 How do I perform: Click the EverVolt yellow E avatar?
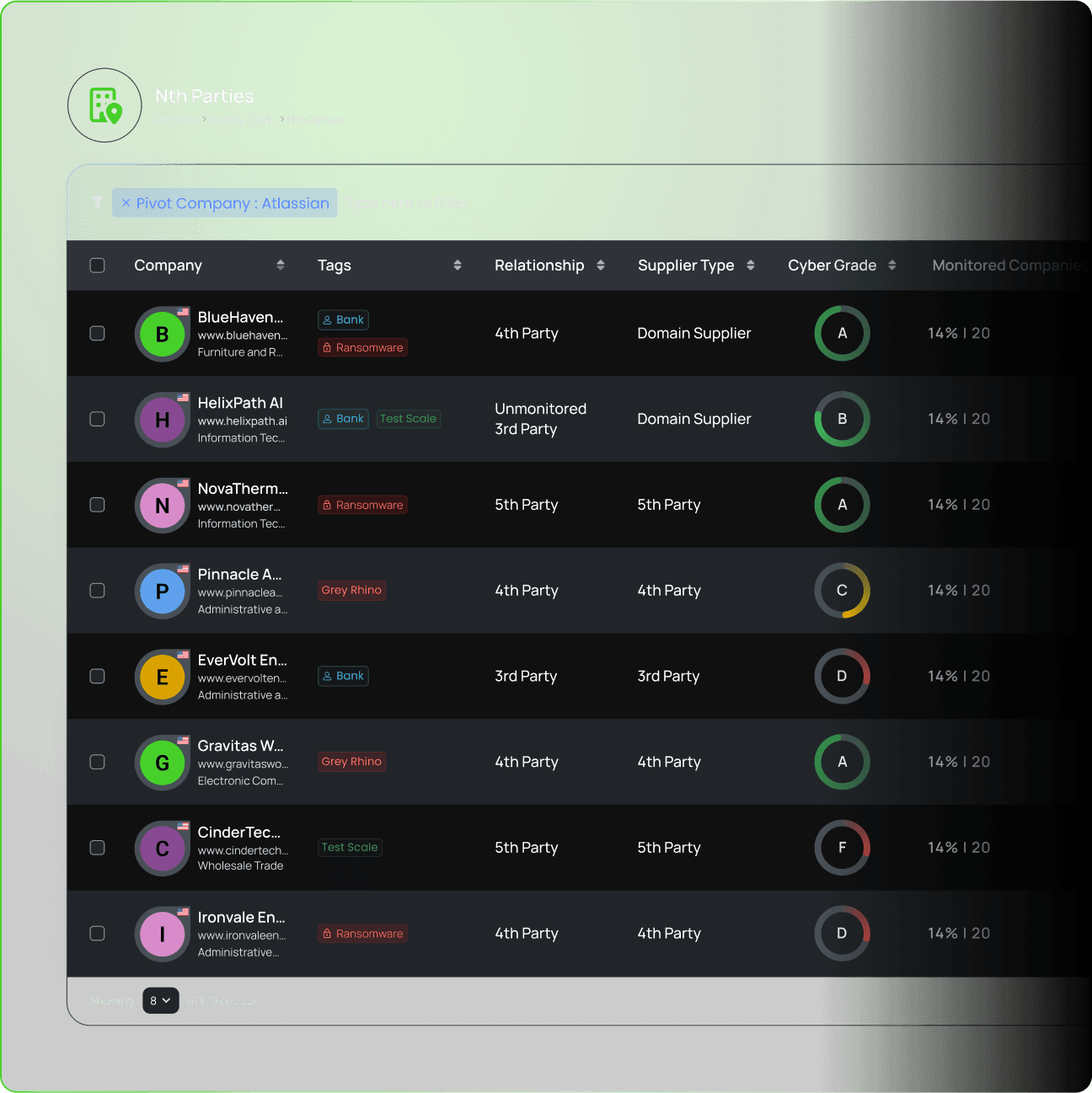(162, 678)
